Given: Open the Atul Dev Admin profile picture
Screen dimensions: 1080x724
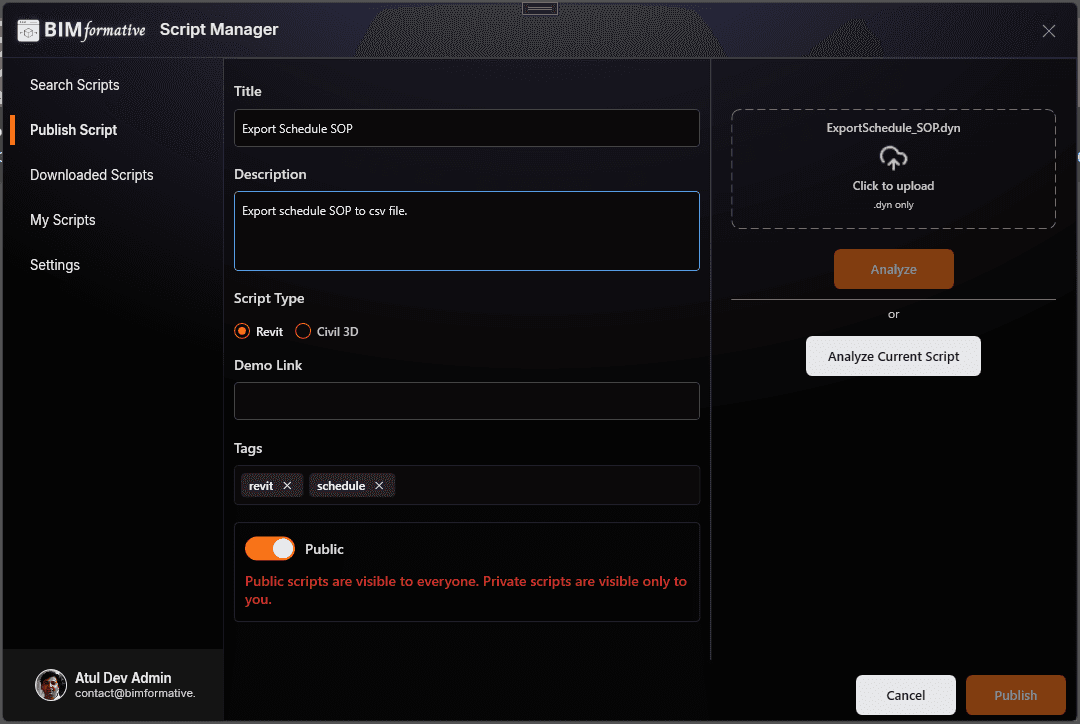Looking at the screenshot, I should [x=50, y=685].
